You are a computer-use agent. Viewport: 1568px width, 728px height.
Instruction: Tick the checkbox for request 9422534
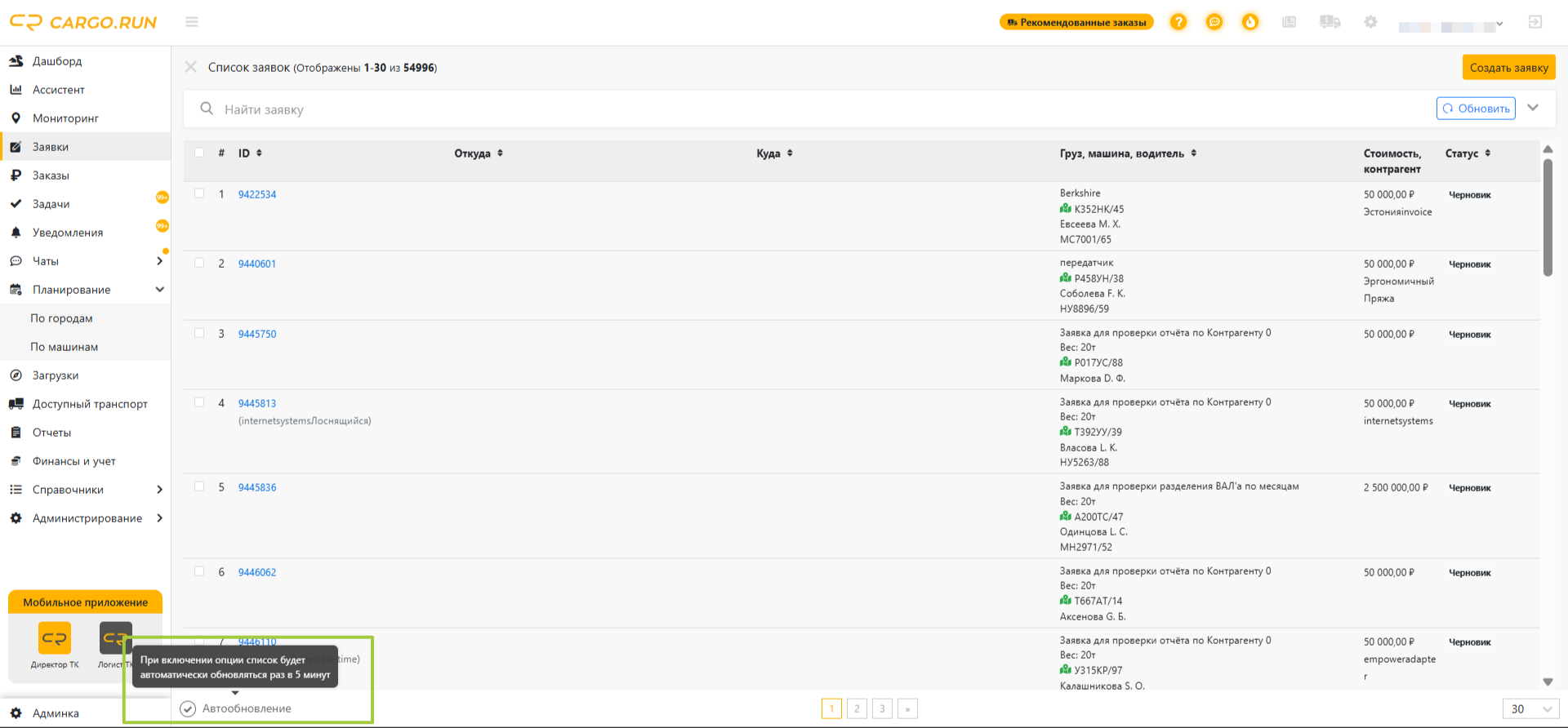pyautogui.click(x=199, y=193)
